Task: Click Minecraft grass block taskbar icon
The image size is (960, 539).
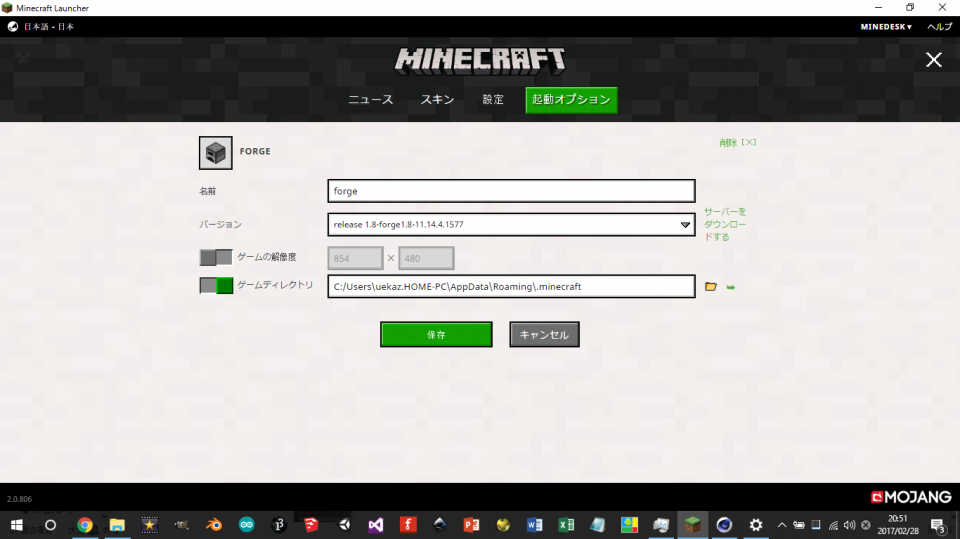Action: click(692, 525)
